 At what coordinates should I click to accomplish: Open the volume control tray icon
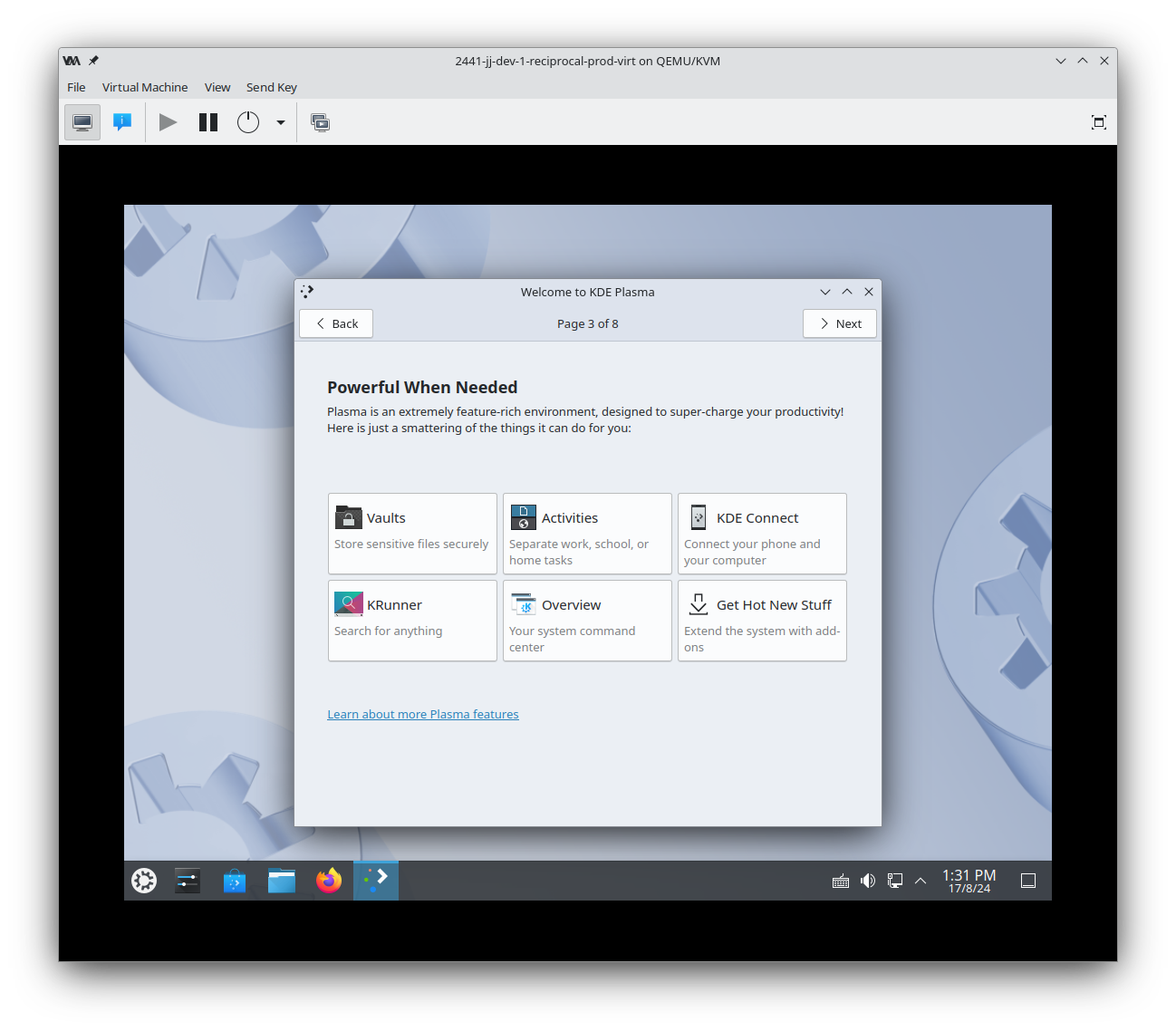point(868,881)
